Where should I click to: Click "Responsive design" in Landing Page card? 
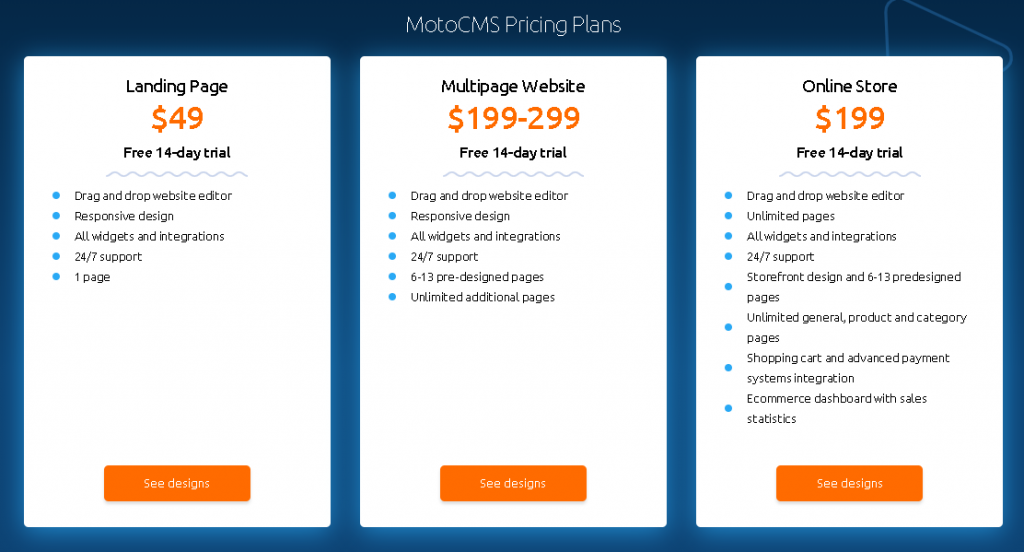[124, 216]
